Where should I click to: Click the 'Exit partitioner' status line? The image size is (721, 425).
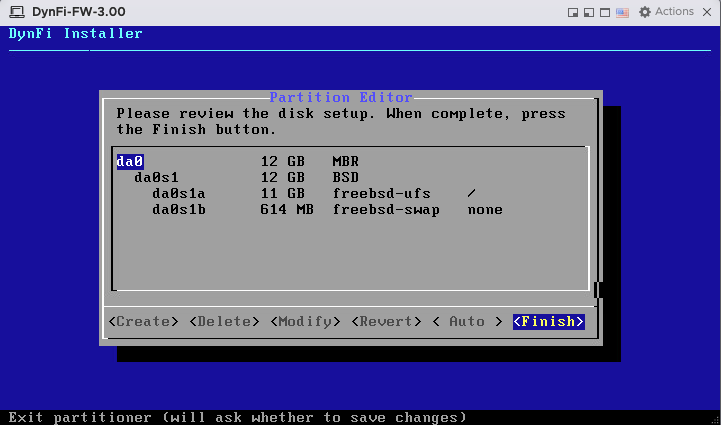[238, 418]
